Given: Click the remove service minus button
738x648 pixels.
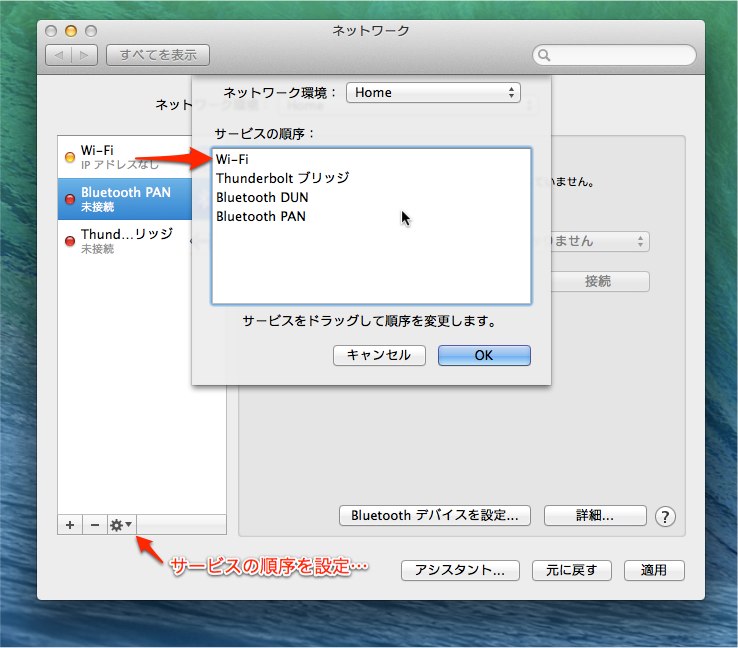Looking at the screenshot, I should (x=95, y=525).
